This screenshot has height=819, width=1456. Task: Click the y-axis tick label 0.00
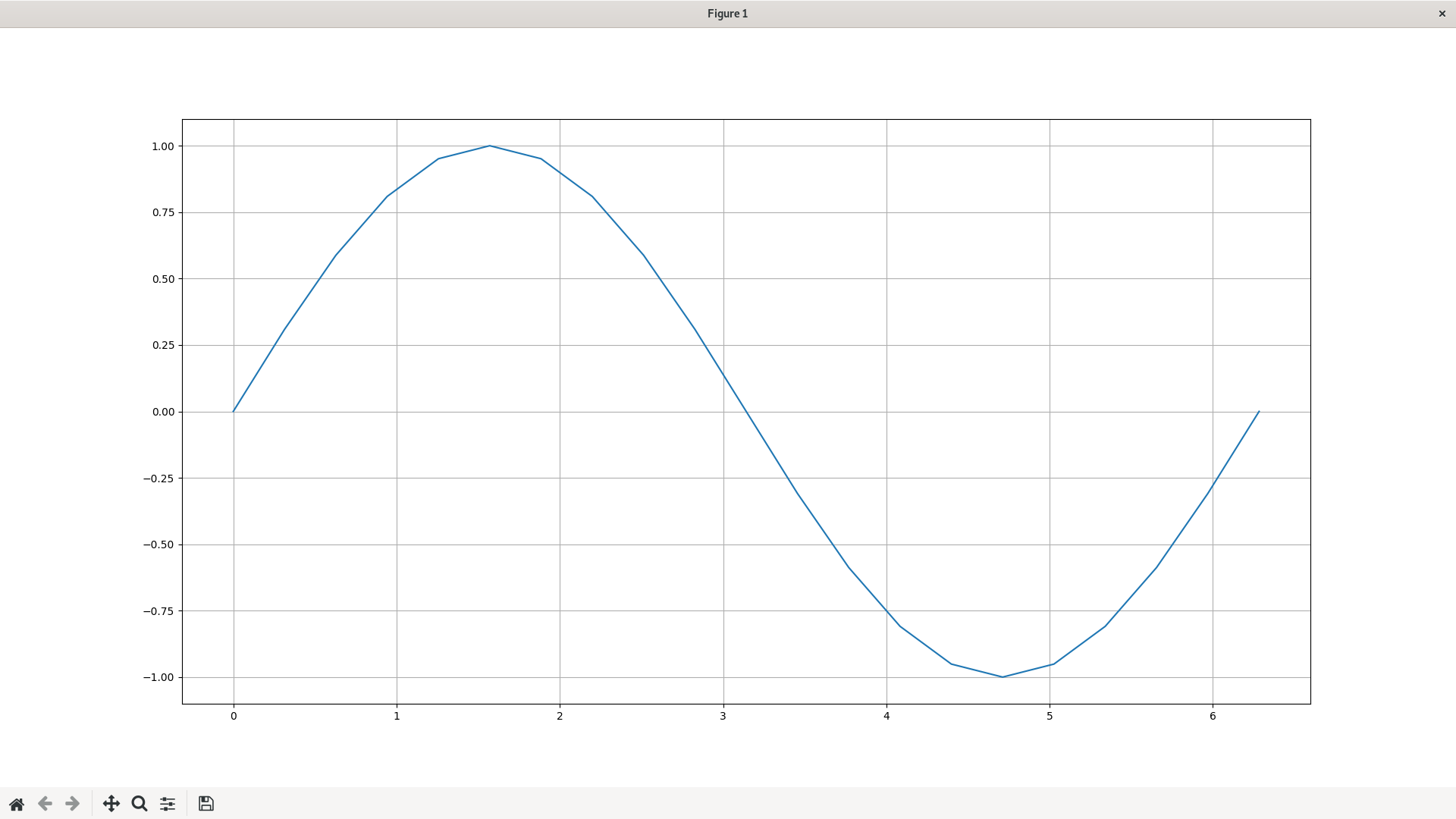click(x=163, y=412)
